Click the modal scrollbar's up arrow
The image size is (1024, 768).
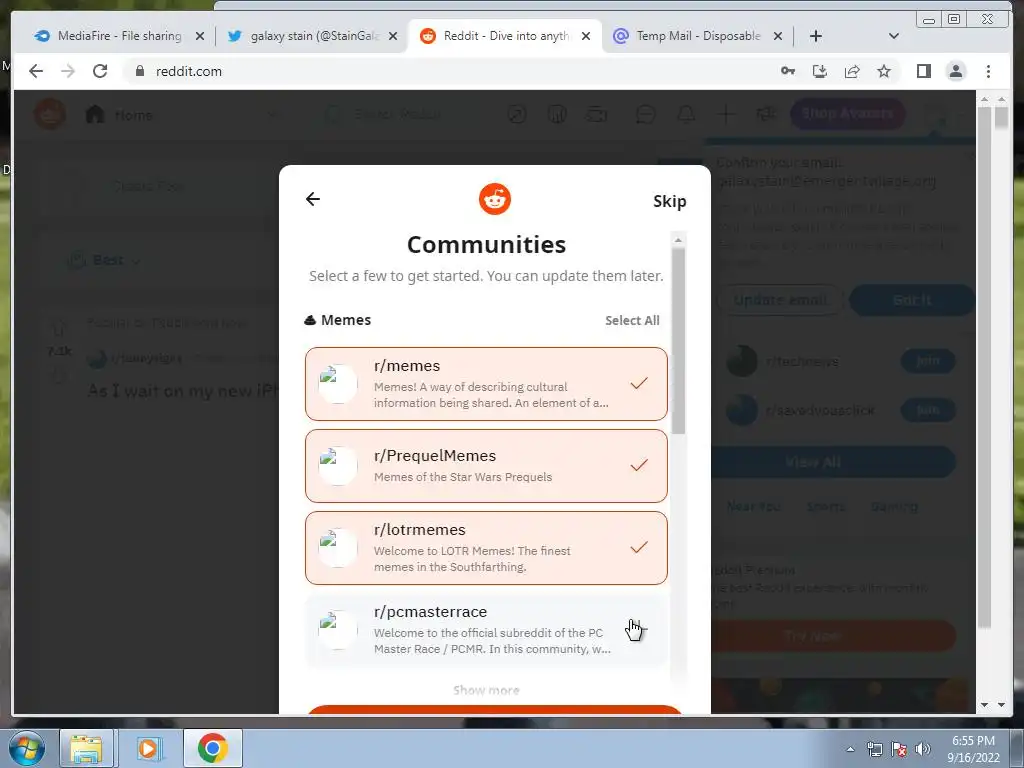678,240
